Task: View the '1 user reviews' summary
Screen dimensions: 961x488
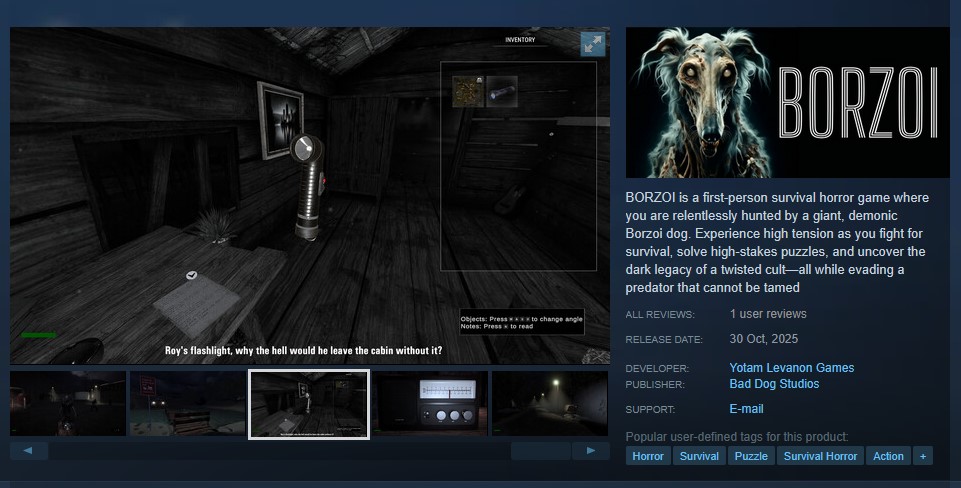Action: 768,314
